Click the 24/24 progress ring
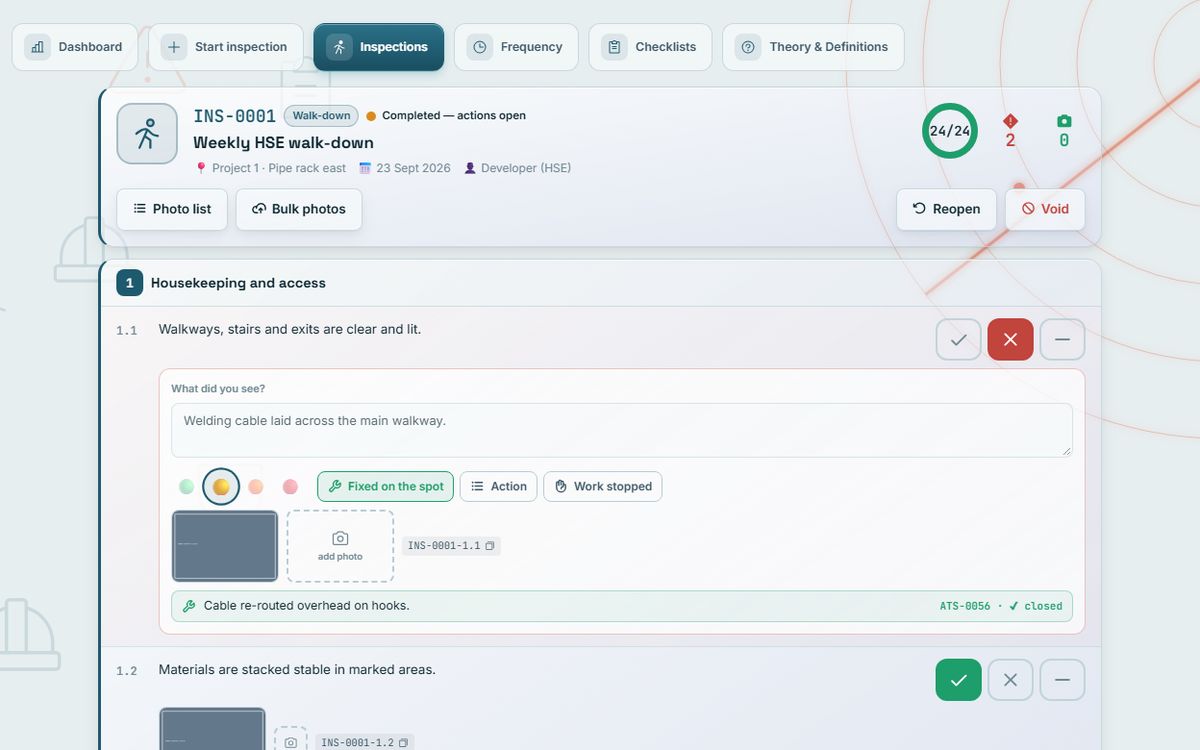The image size is (1200, 750). click(950, 131)
